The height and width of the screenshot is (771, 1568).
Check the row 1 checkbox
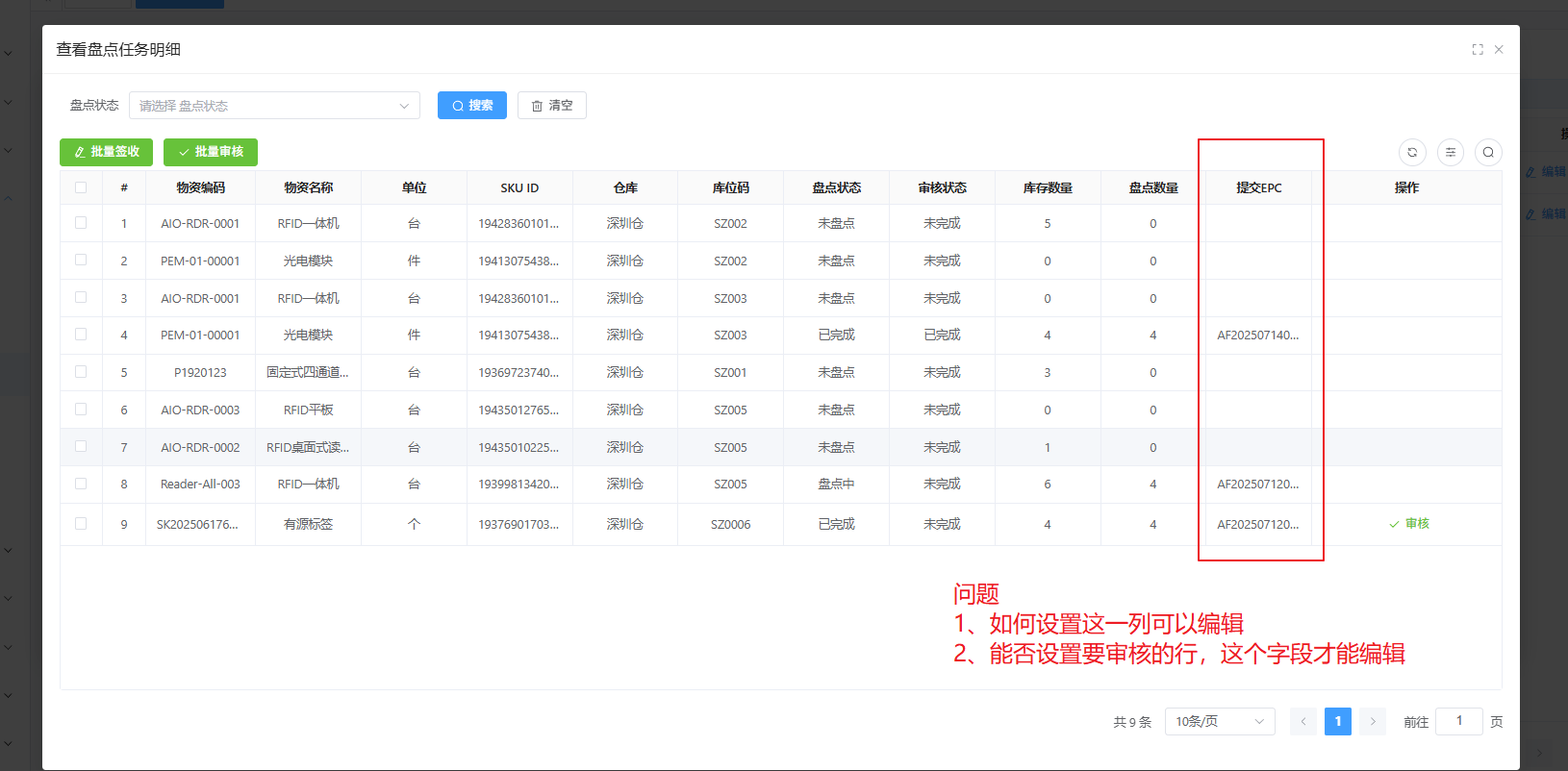point(81,223)
